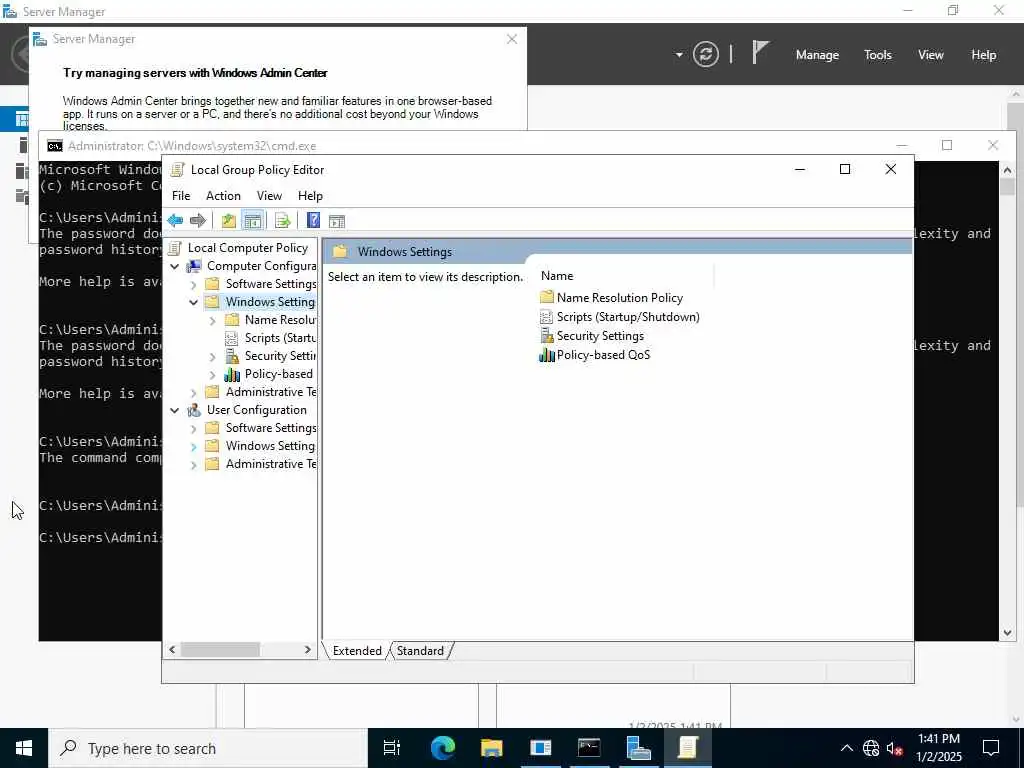The image size is (1024, 768).
Task: Collapse the Computer Configuration node
Action: tap(174, 266)
